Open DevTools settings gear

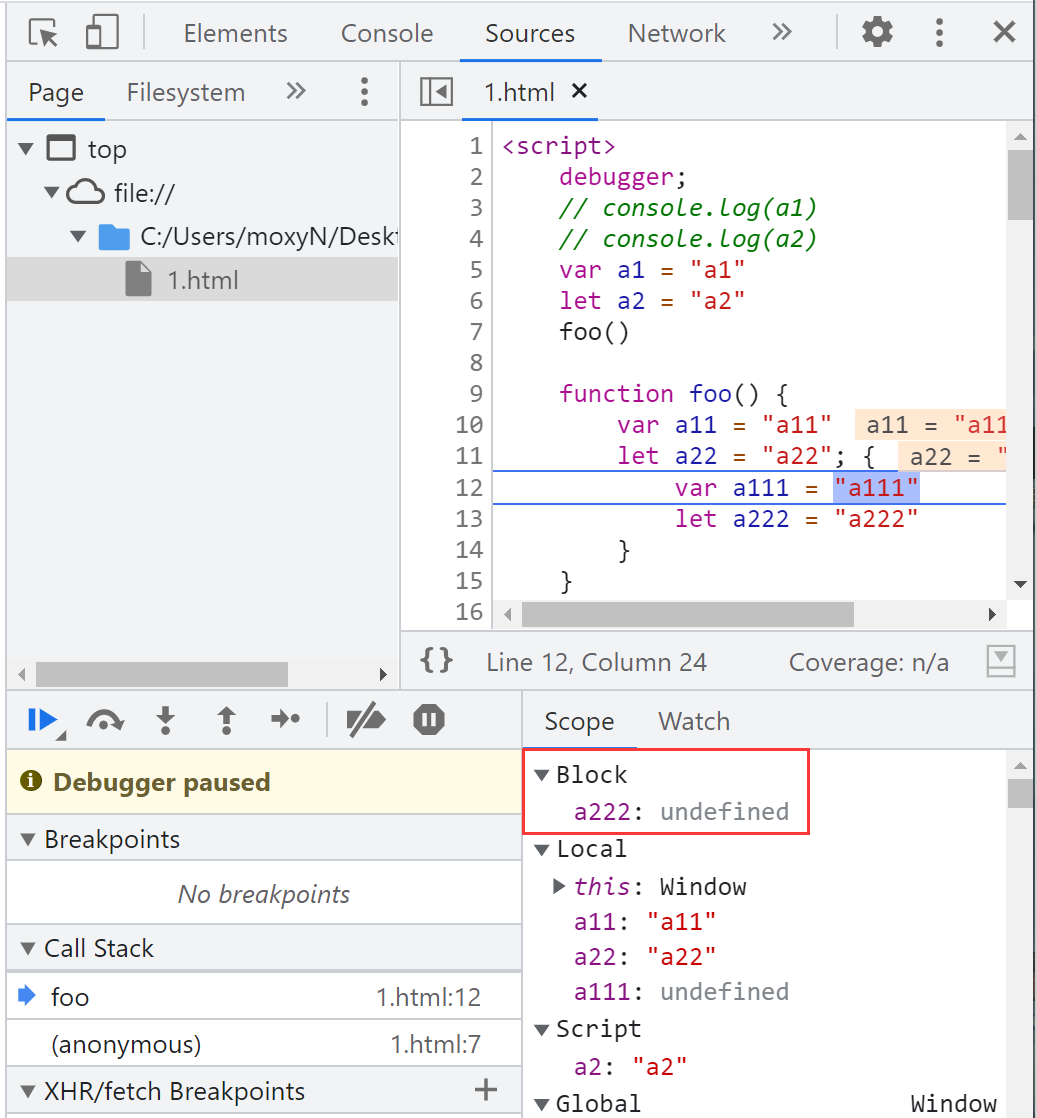[x=877, y=33]
